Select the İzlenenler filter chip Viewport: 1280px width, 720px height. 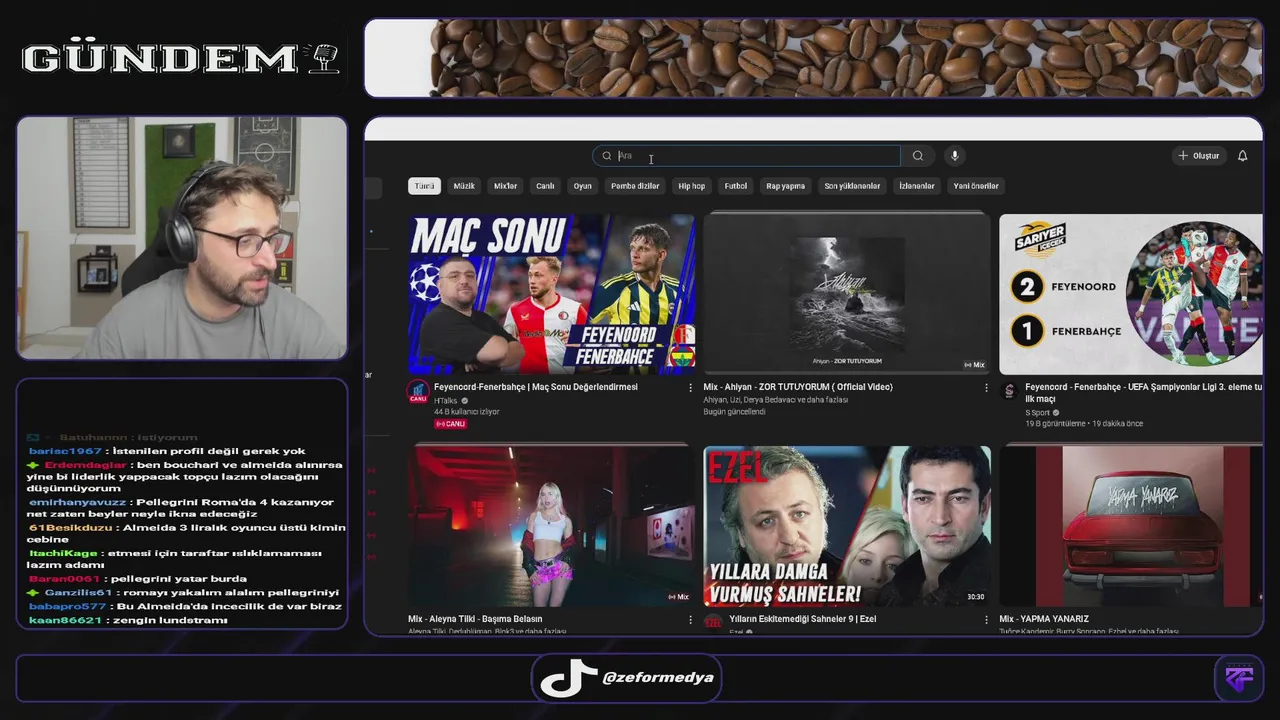pos(917,186)
